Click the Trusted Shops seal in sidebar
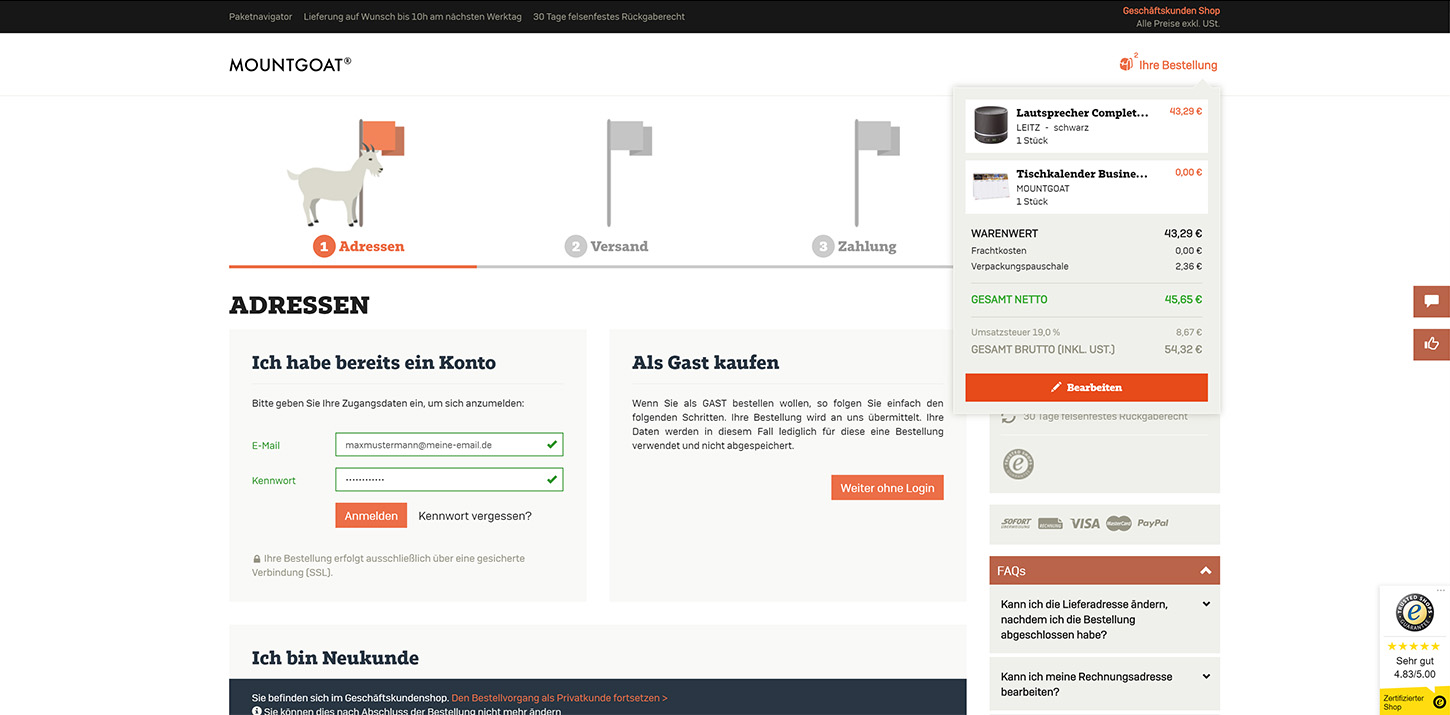1450x715 pixels. pyautogui.click(x=1018, y=464)
